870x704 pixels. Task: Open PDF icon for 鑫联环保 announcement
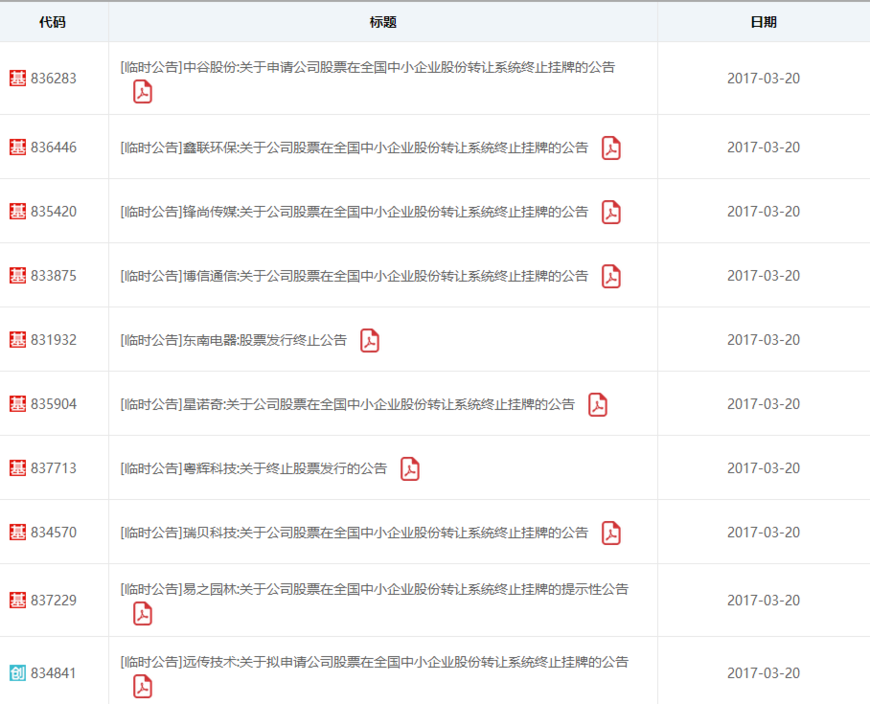pyautogui.click(x=611, y=148)
